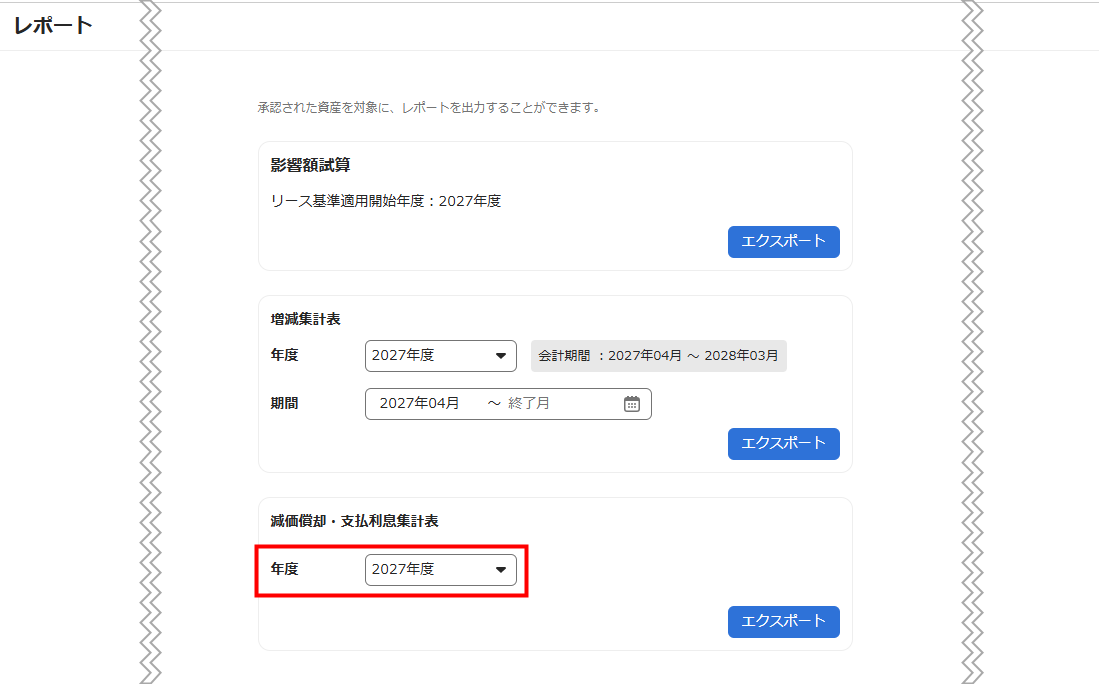Export the 減価償却・支払利息集計表 report
This screenshot has width=1099, height=684.
pyautogui.click(x=783, y=622)
